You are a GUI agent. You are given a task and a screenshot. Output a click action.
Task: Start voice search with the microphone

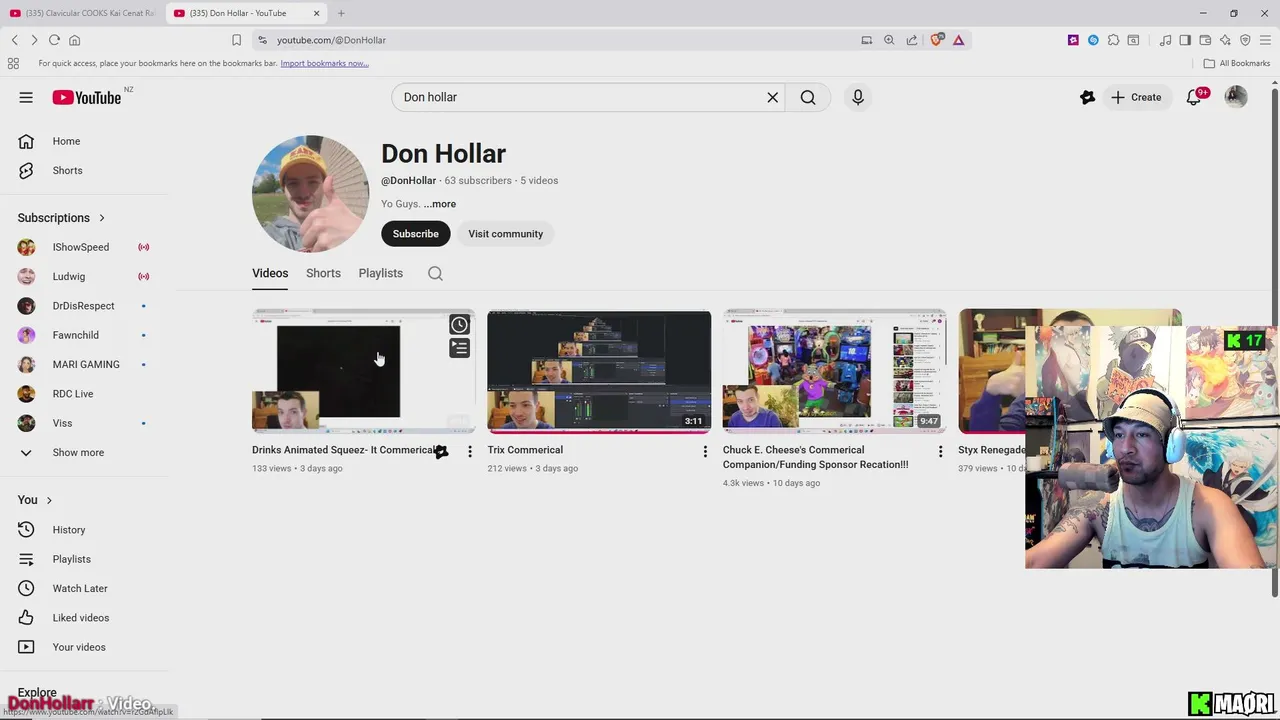[857, 97]
